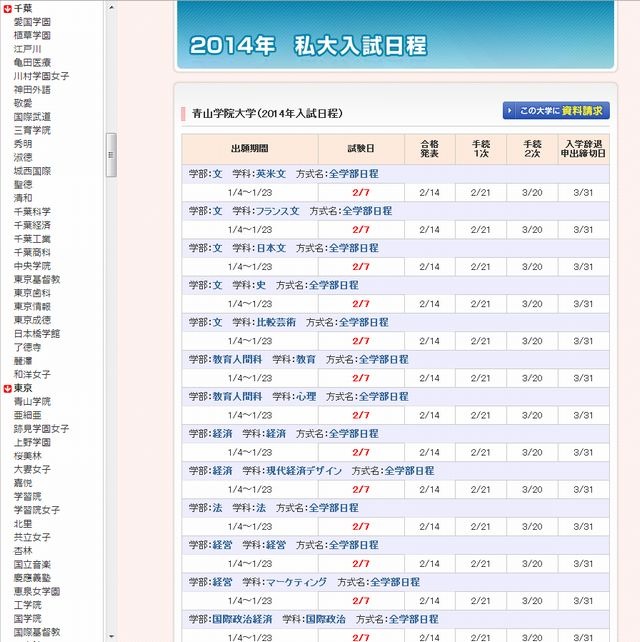
Task: Select 東京成徳 in the sidebar
Action: coord(32,320)
